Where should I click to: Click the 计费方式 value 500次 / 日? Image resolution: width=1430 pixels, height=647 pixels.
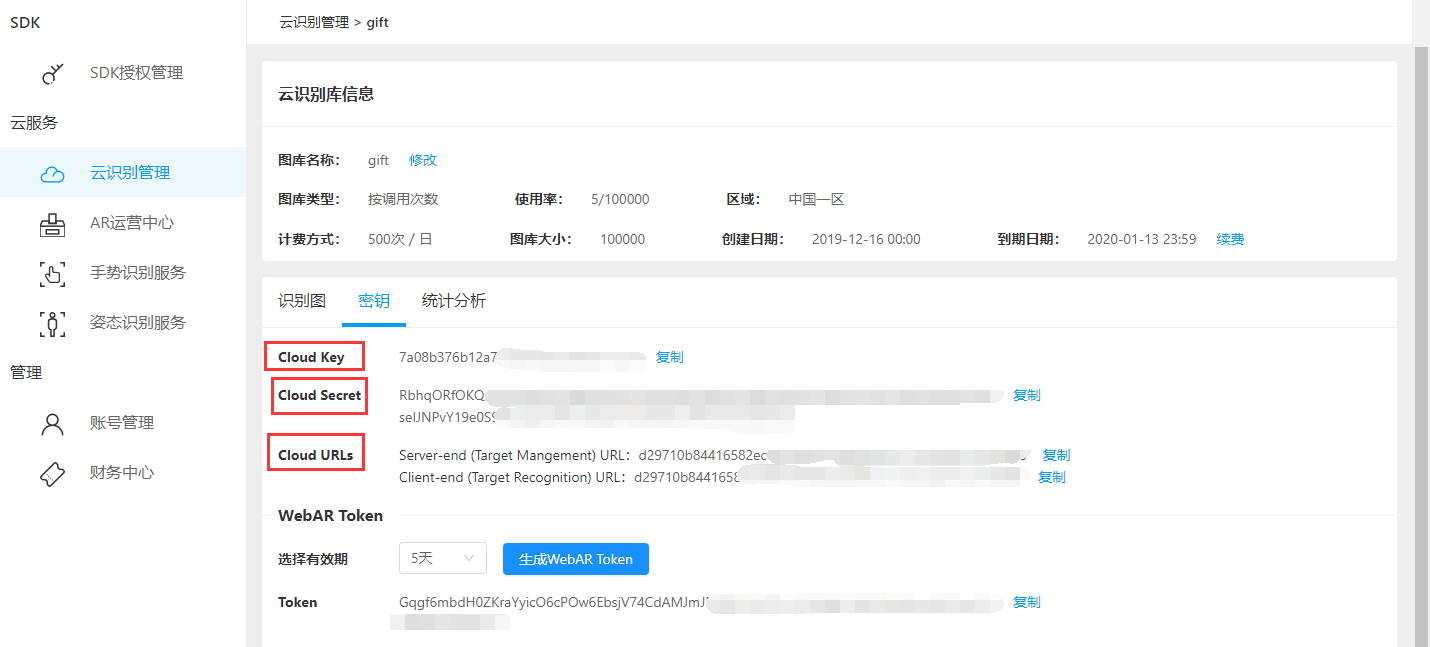coord(400,239)
